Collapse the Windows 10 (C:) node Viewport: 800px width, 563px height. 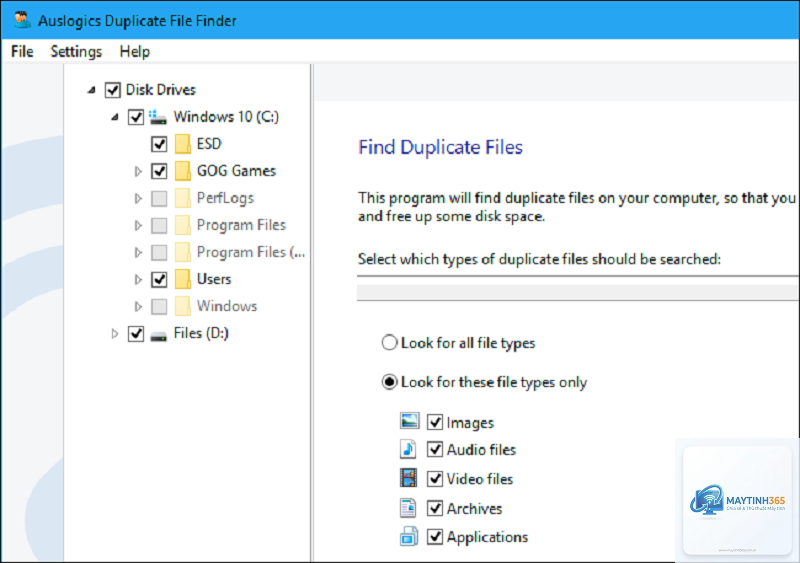115,117
